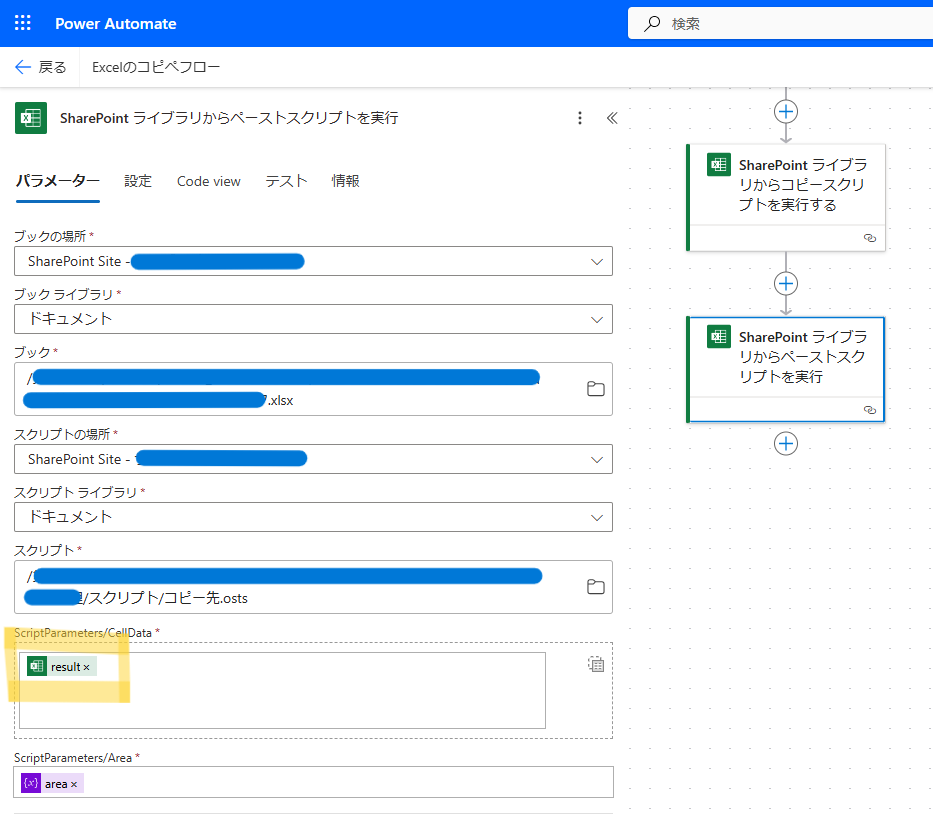Click the area variable token
The image size is (933, 816).
[52, 783]
